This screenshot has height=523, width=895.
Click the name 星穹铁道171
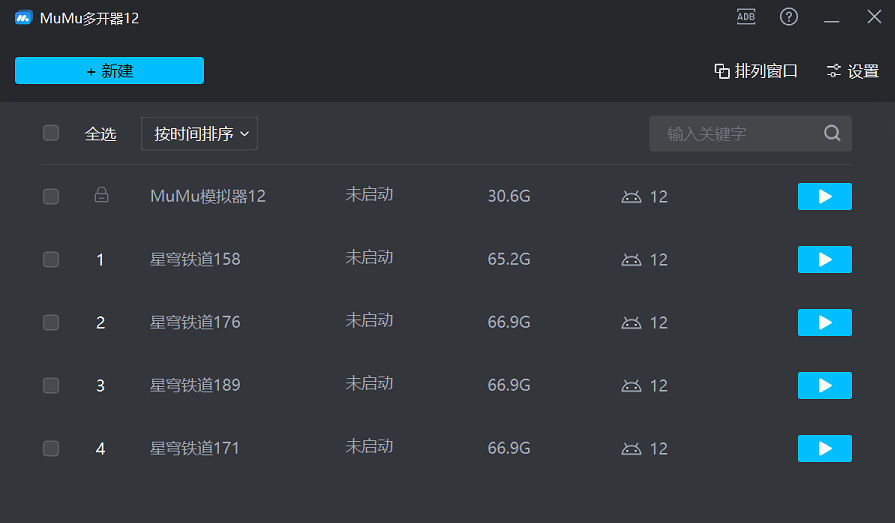[x=195, y=448]
